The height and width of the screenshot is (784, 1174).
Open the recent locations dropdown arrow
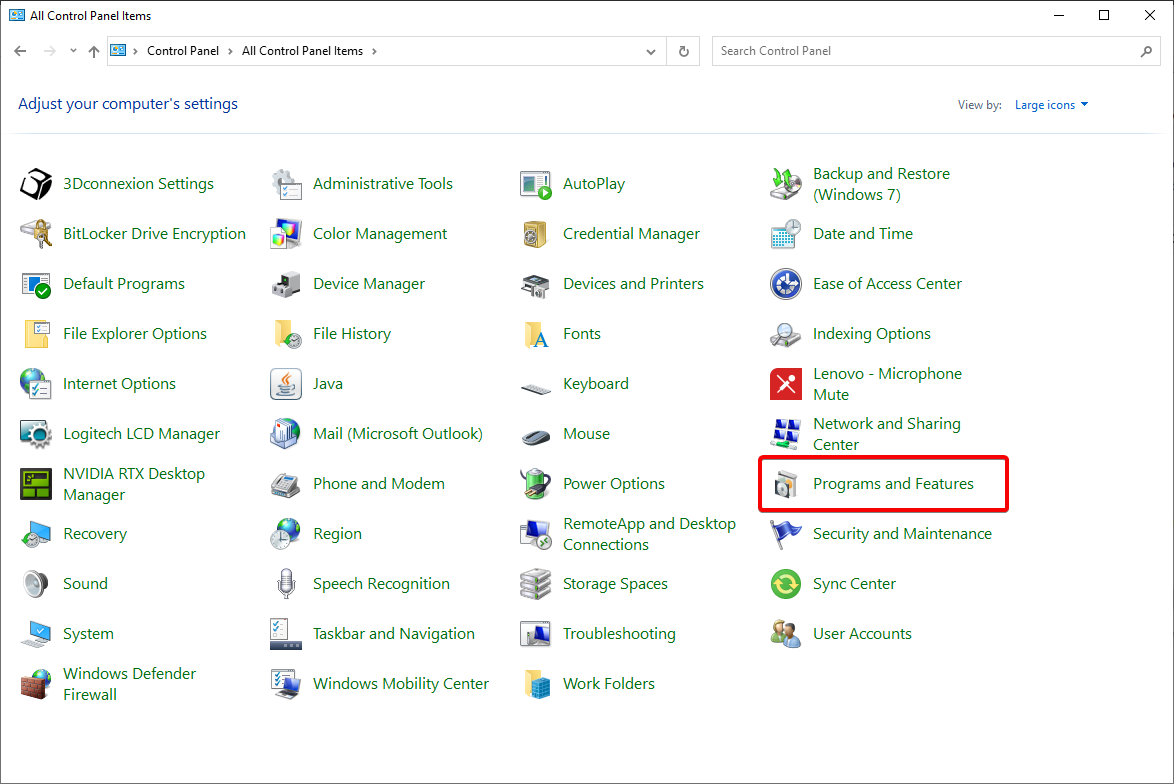(73, 51)
